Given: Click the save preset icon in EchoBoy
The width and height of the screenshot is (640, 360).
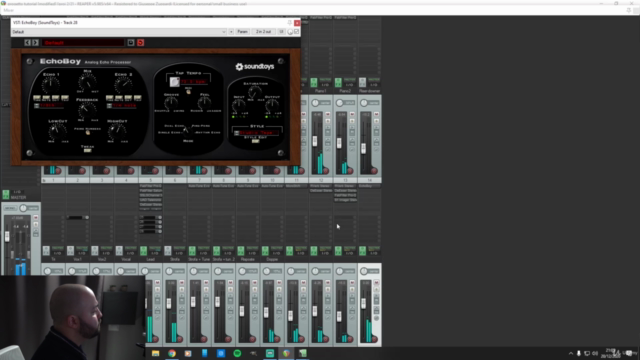Looking at the screenshot, I should point(131,42).
